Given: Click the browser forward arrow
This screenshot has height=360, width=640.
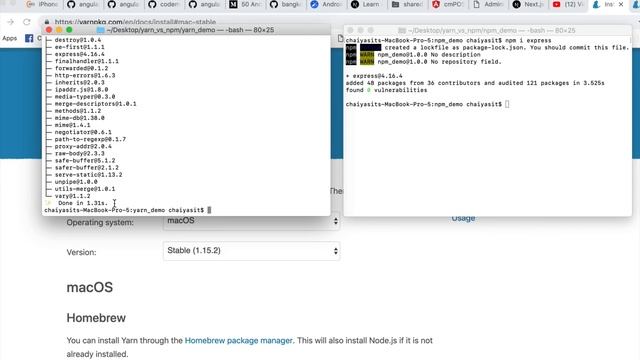Looking at the screenshot, I should (11, 22).
